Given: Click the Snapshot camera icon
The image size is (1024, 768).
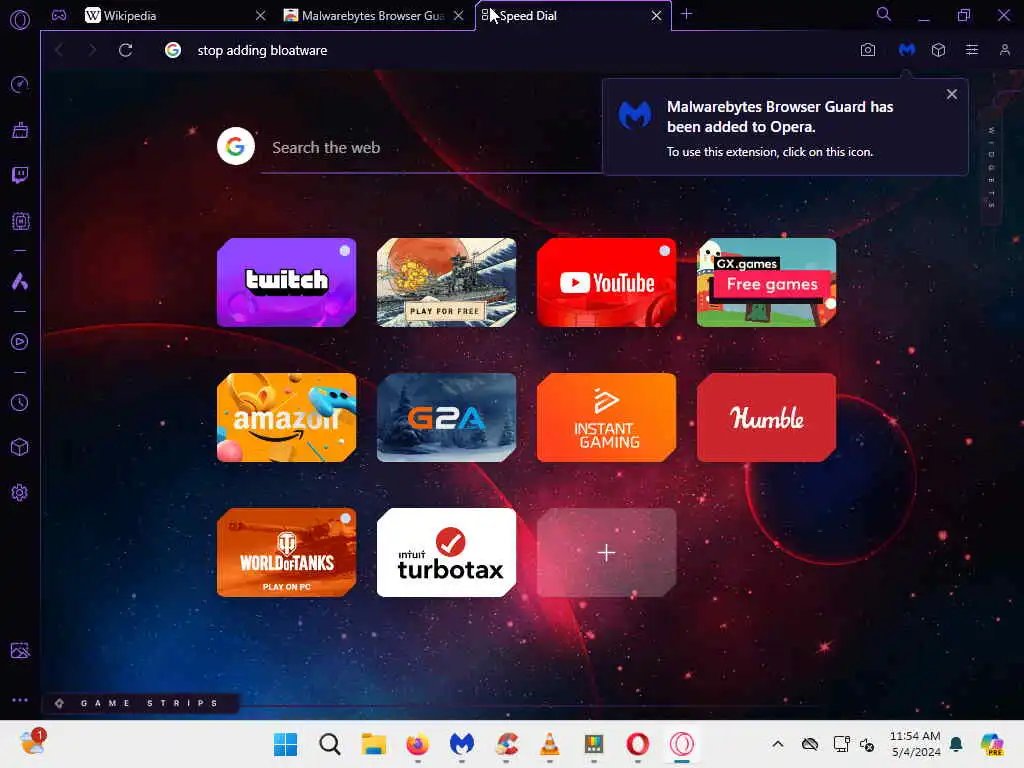Looking at the screenshot, I should point(867,50).
